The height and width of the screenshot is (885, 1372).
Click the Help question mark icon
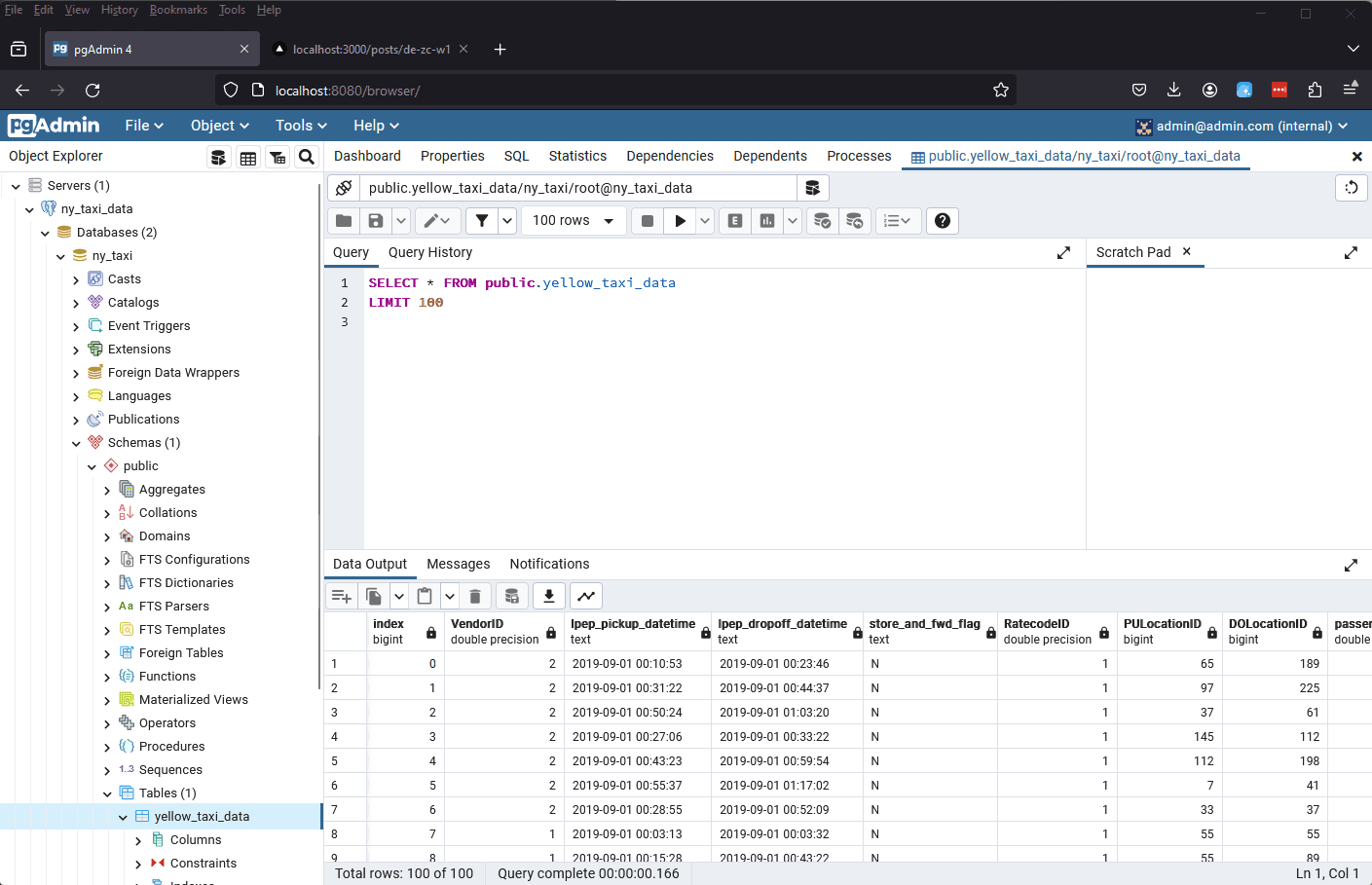click(x=943, y=221)
